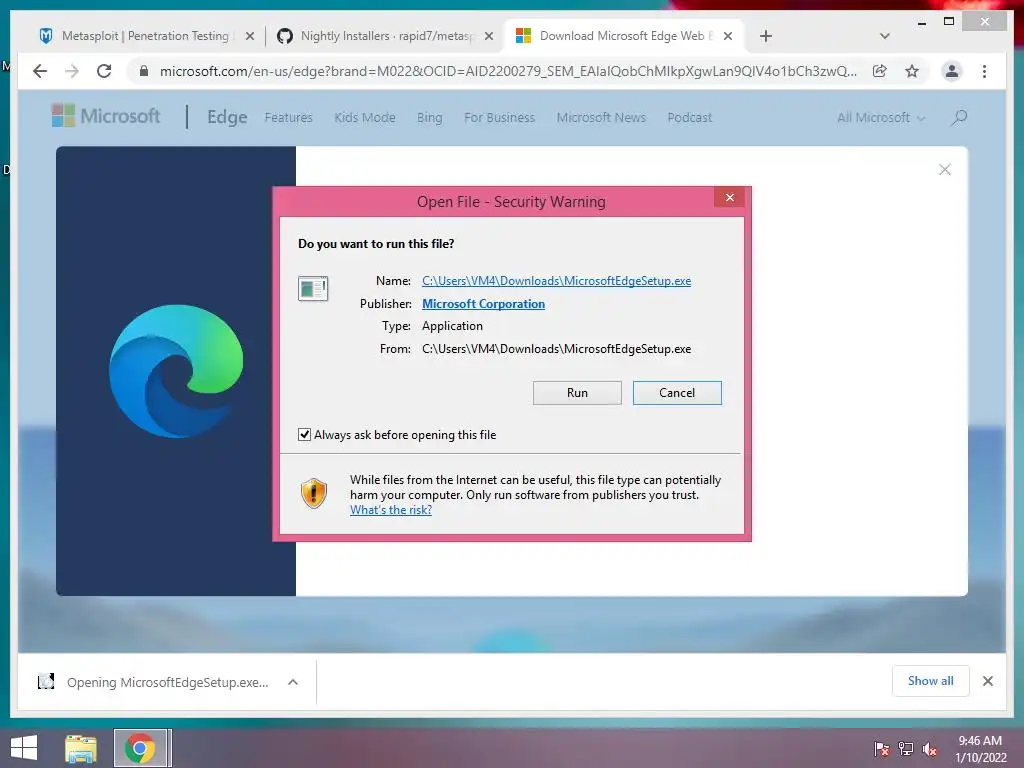1024x768 pixels.
Task: Open the Chrome profile avatar
Action: coord(952,71)
